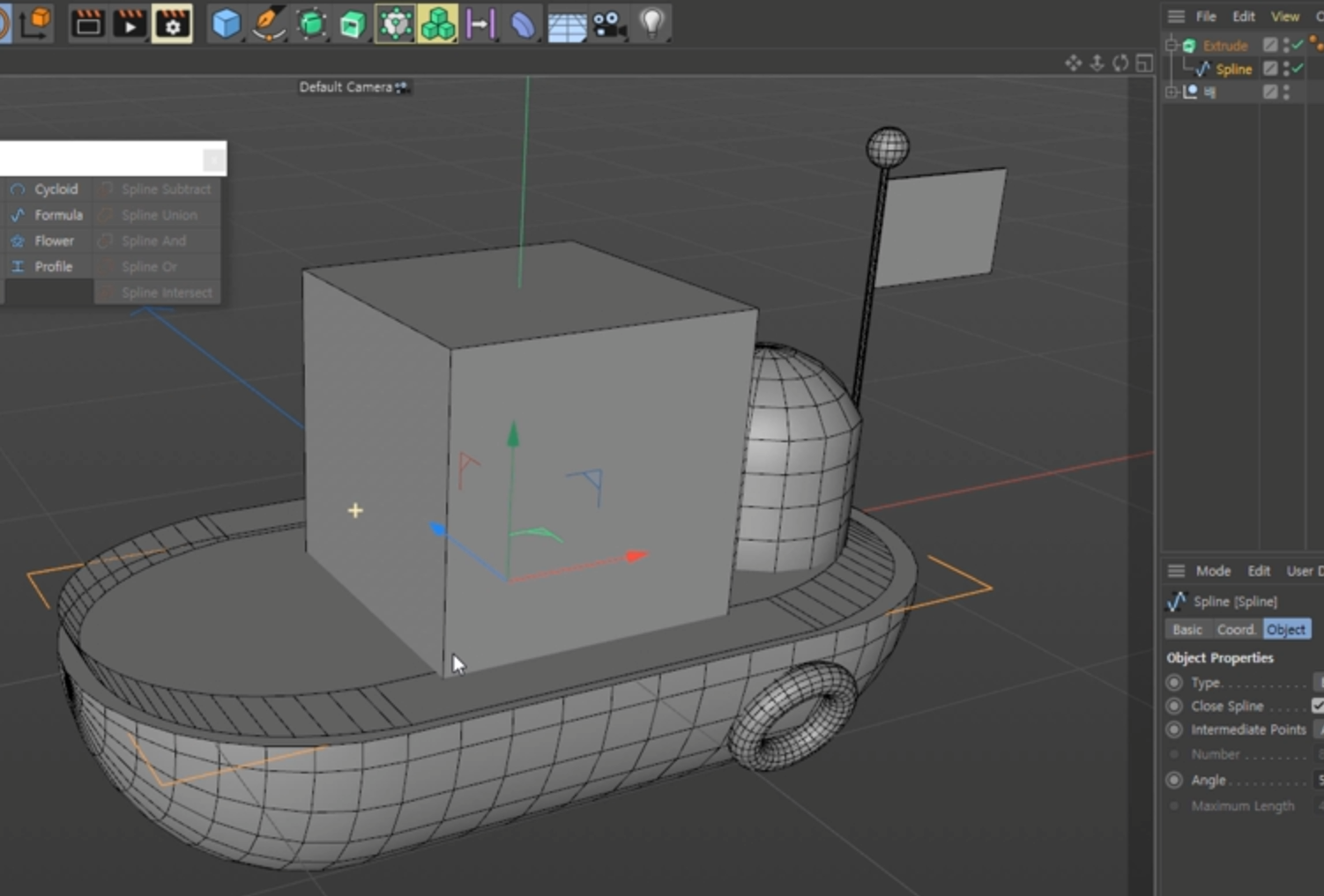Choose Cycloid from spline popup

coord(48,189)
